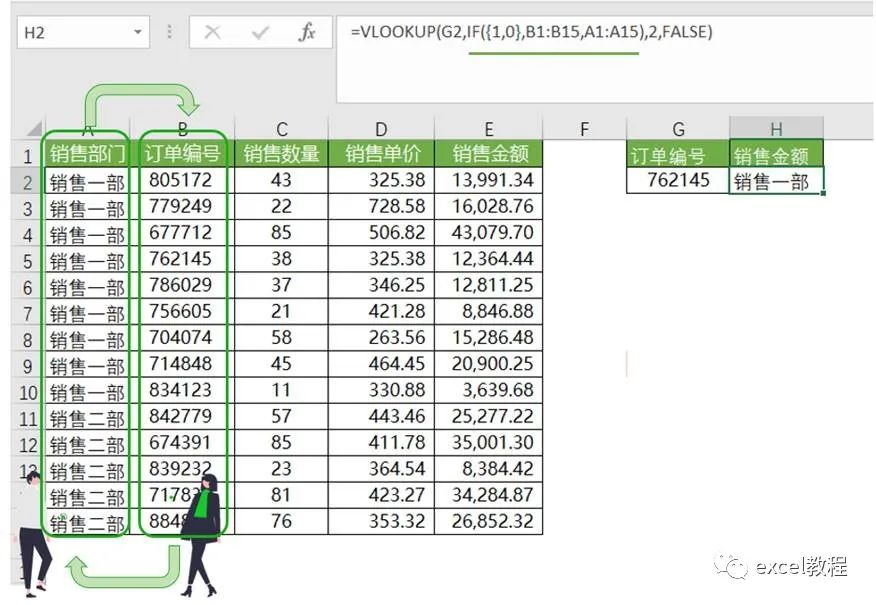This screenshot has width=876, height=605.
Task: Select cell G2 containing 762145
Action: [x=678, y=180]
